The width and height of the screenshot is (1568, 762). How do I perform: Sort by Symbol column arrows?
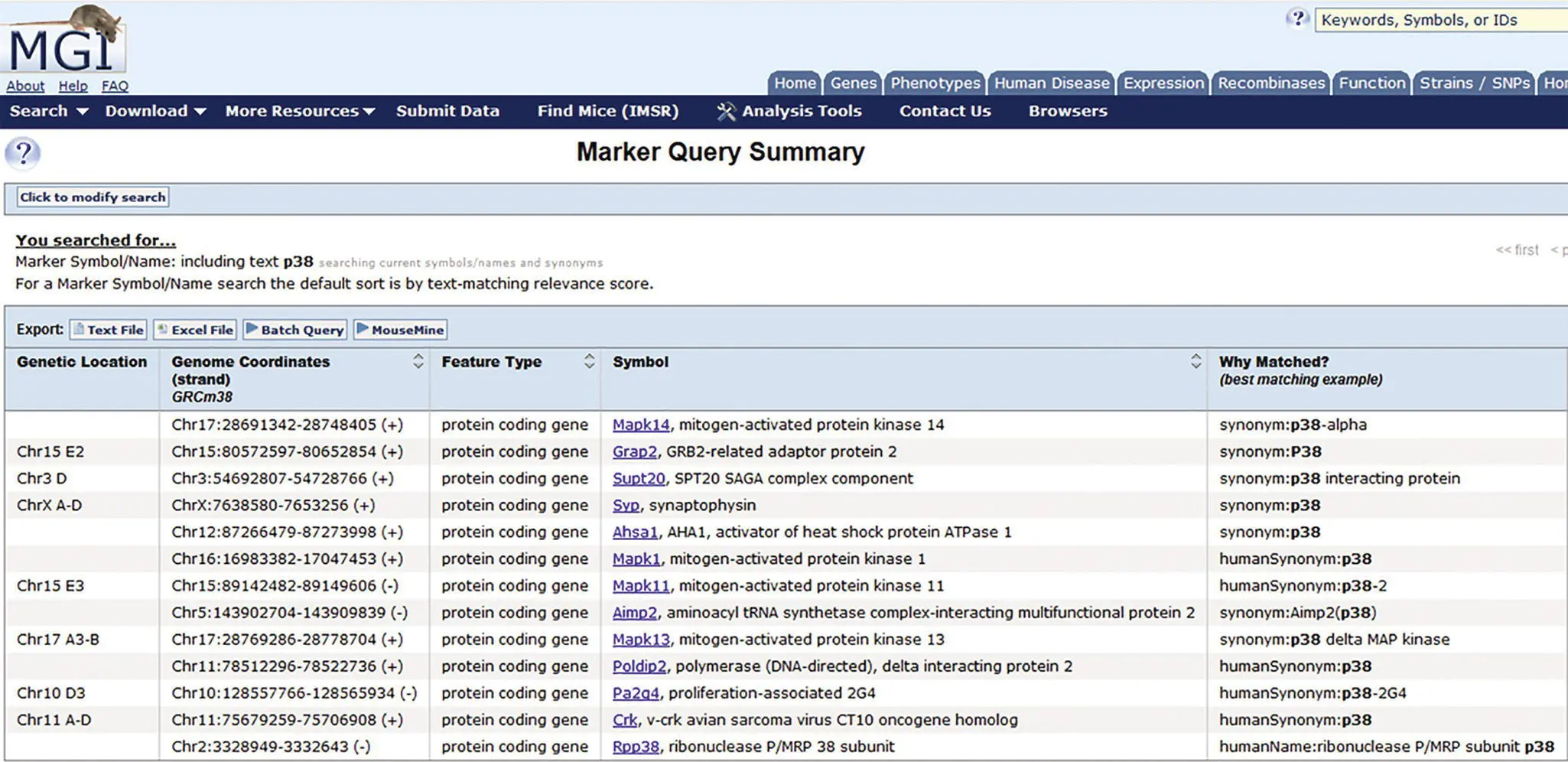click(x=1196, y=361)
